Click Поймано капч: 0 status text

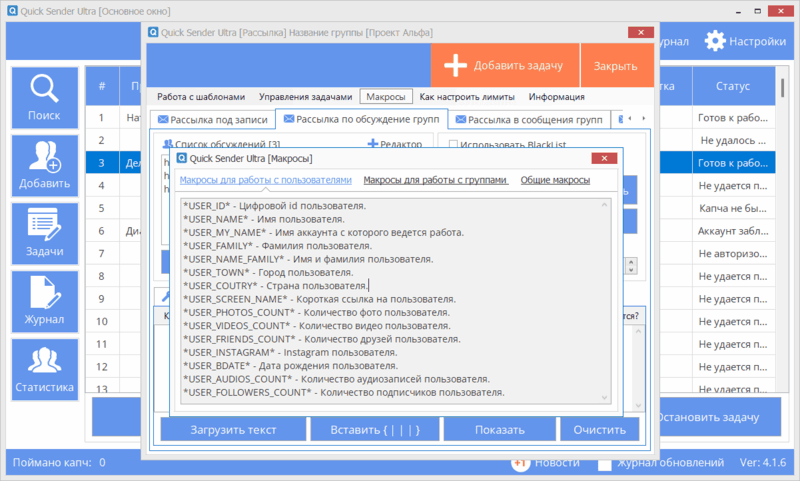59,463
